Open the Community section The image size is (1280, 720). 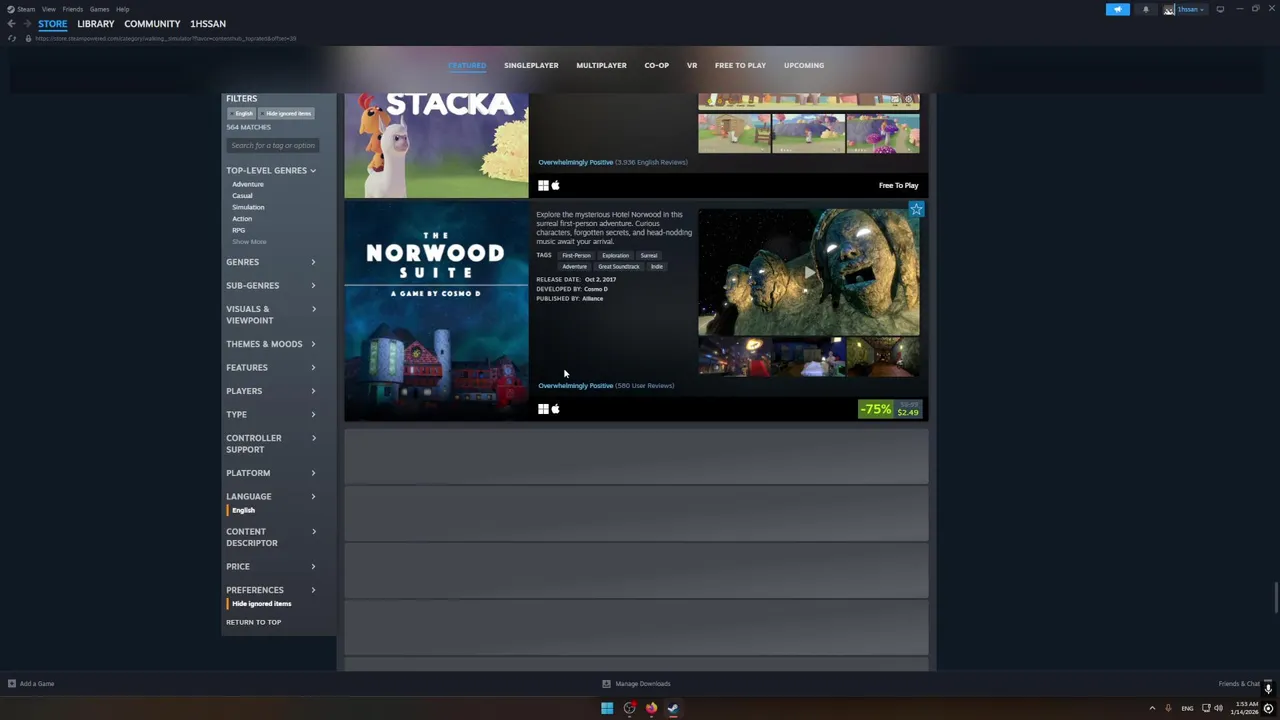click(x=152, y=24)
